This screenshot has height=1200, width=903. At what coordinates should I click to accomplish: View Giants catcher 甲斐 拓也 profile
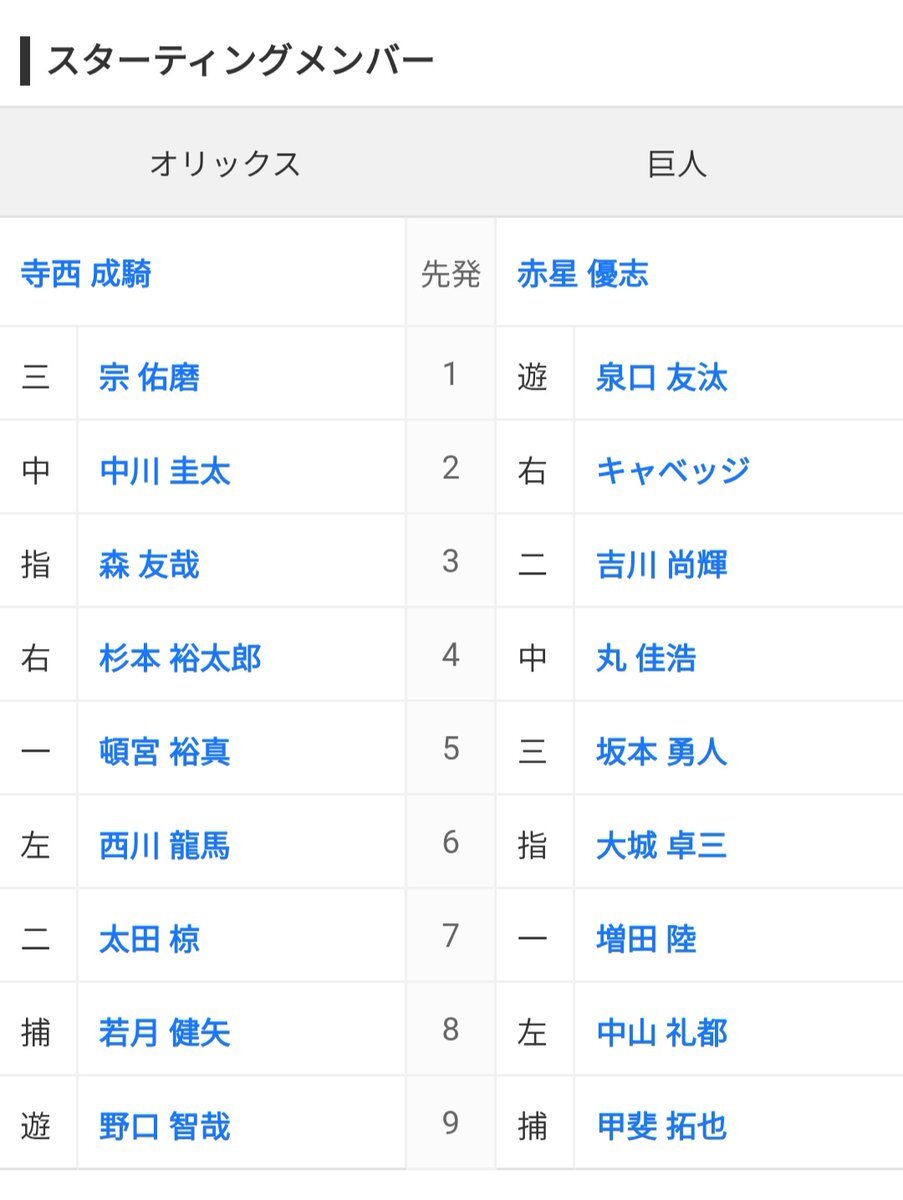click(662, 1127)
